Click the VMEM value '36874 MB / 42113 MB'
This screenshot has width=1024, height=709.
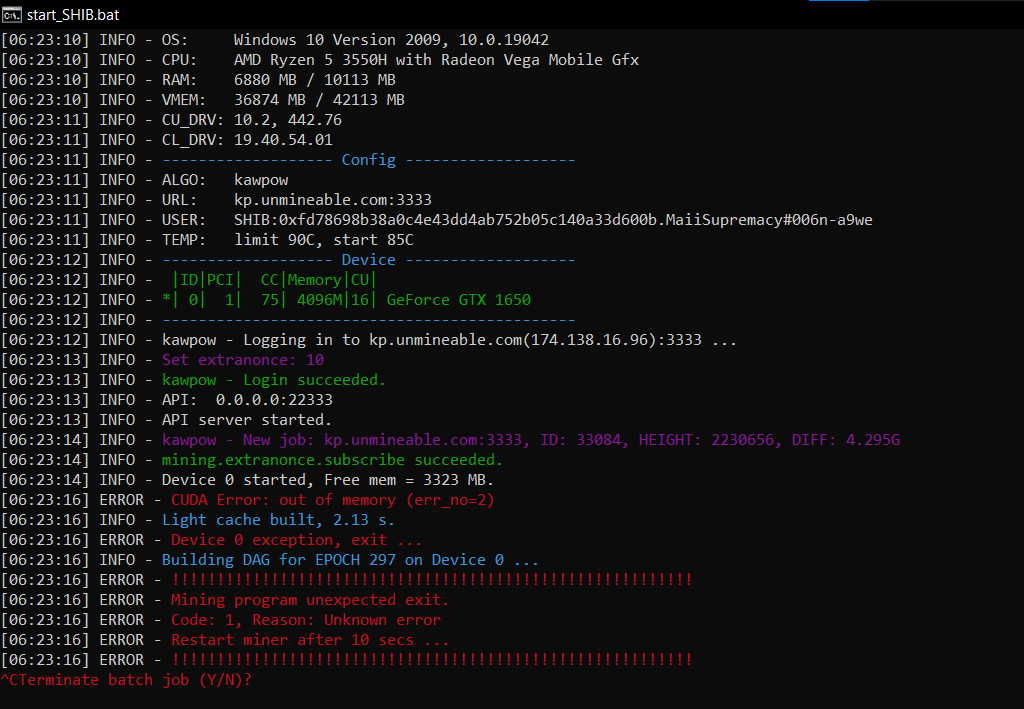[x=319, y=100]
